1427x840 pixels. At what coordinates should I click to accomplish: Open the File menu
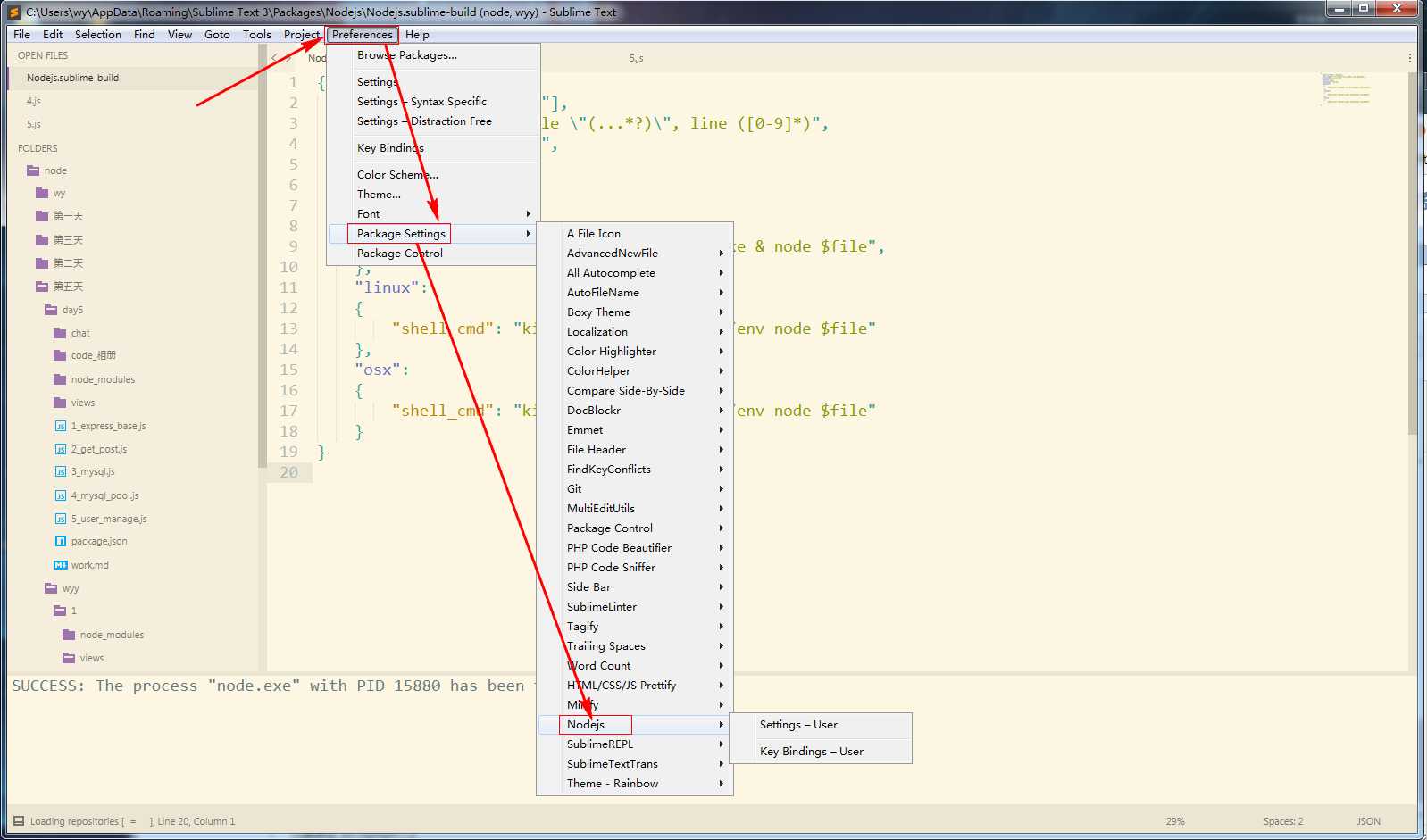pos(22,35)
